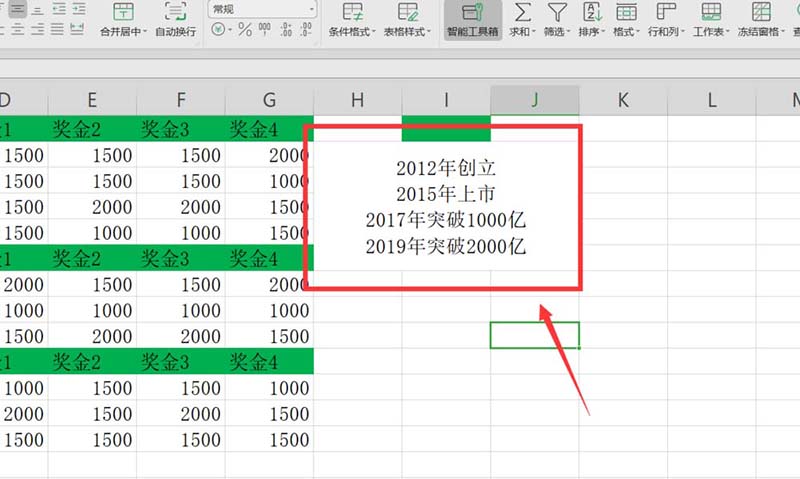Click the merged cell with 2012年创立 text
800x479 pixels.
445,205
